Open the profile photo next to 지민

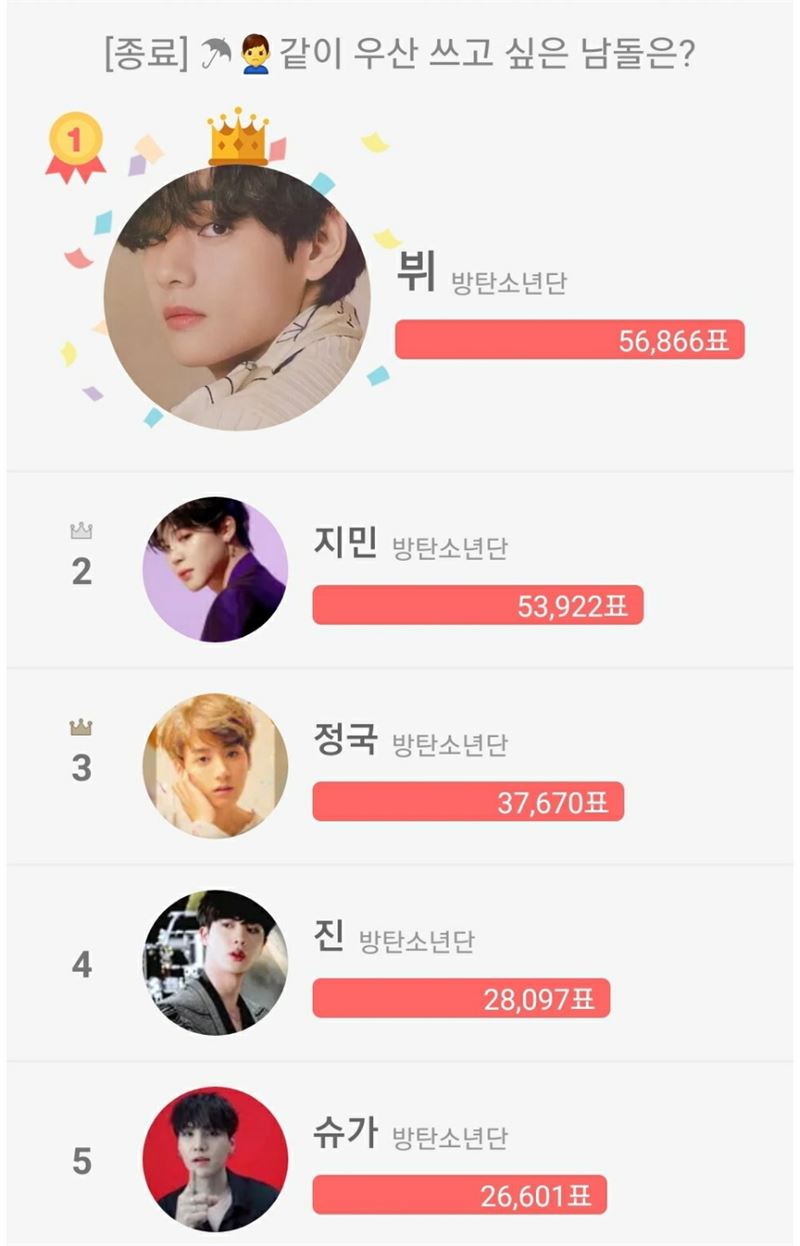click(215, 569)
